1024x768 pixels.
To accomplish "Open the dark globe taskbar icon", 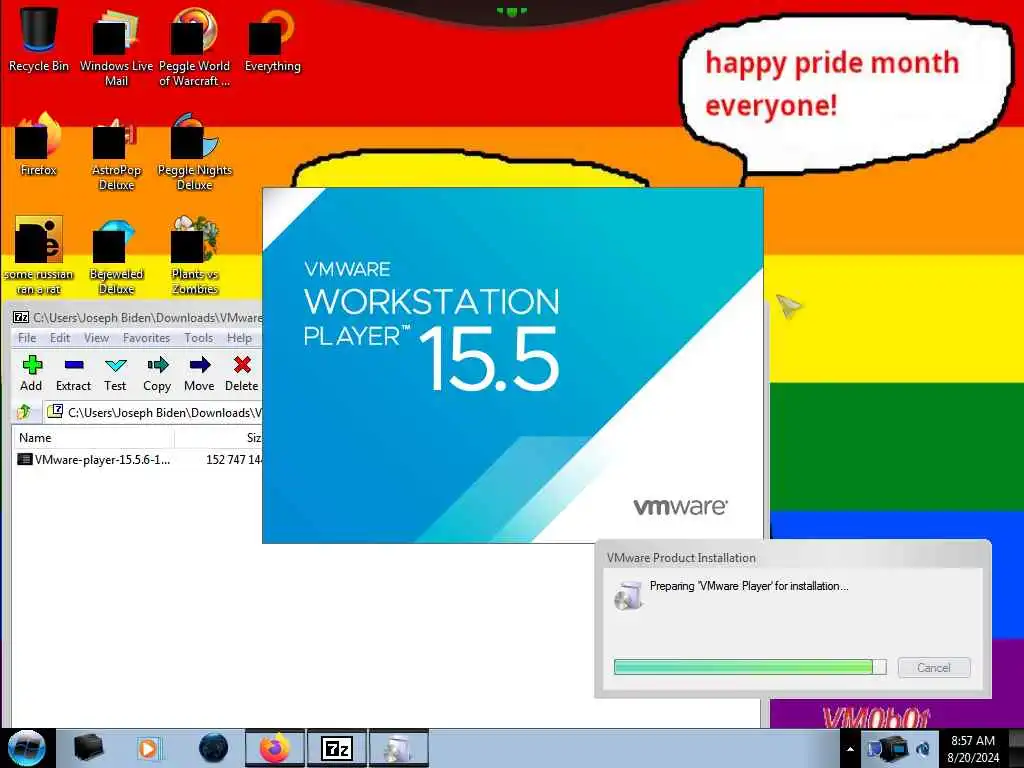I will 214,748.
